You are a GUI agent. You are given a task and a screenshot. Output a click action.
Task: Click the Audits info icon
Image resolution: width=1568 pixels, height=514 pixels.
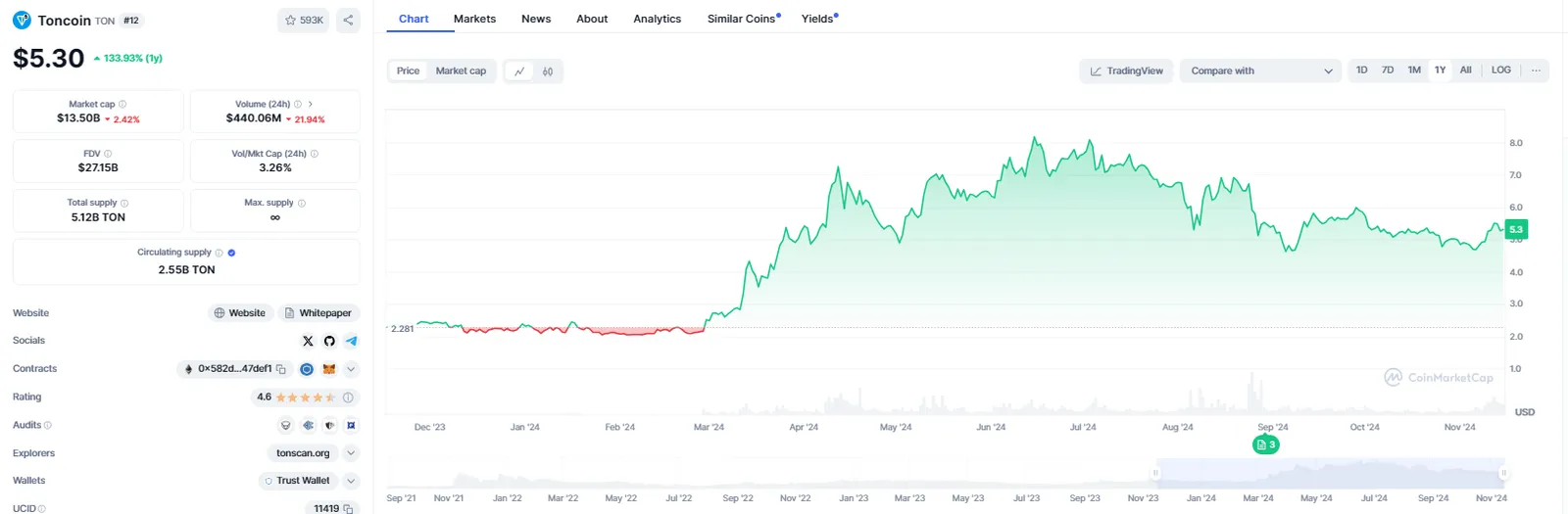pyautogui.click(x=48, y=425)
